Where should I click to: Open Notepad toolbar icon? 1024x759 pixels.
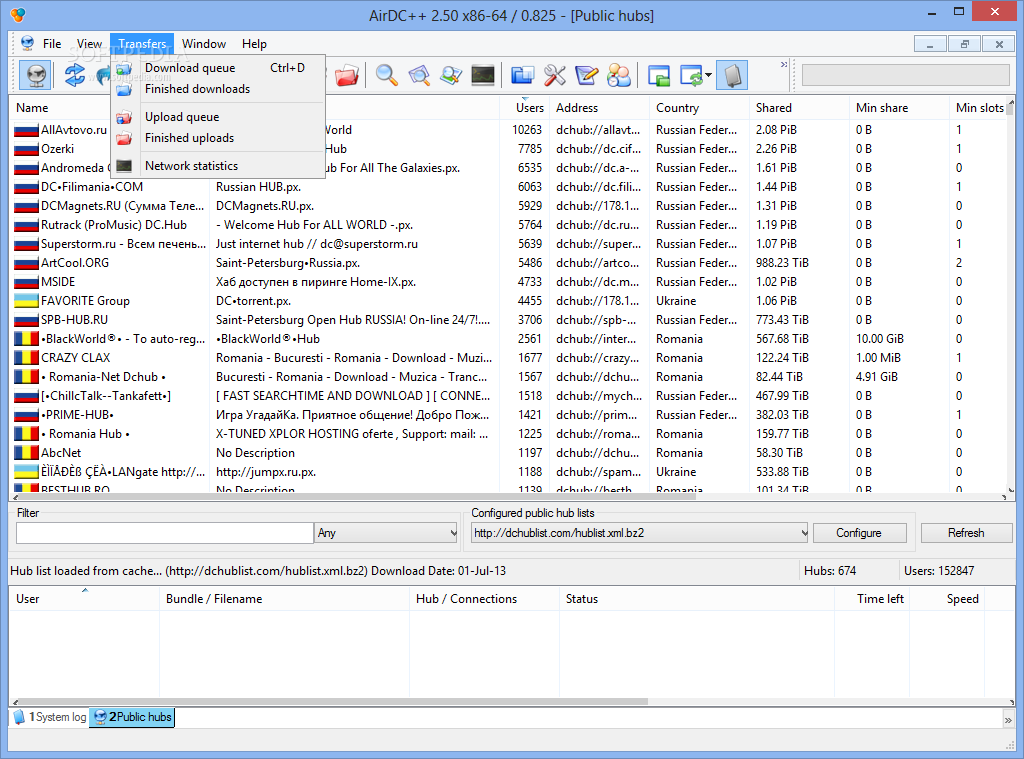(586, 76)
